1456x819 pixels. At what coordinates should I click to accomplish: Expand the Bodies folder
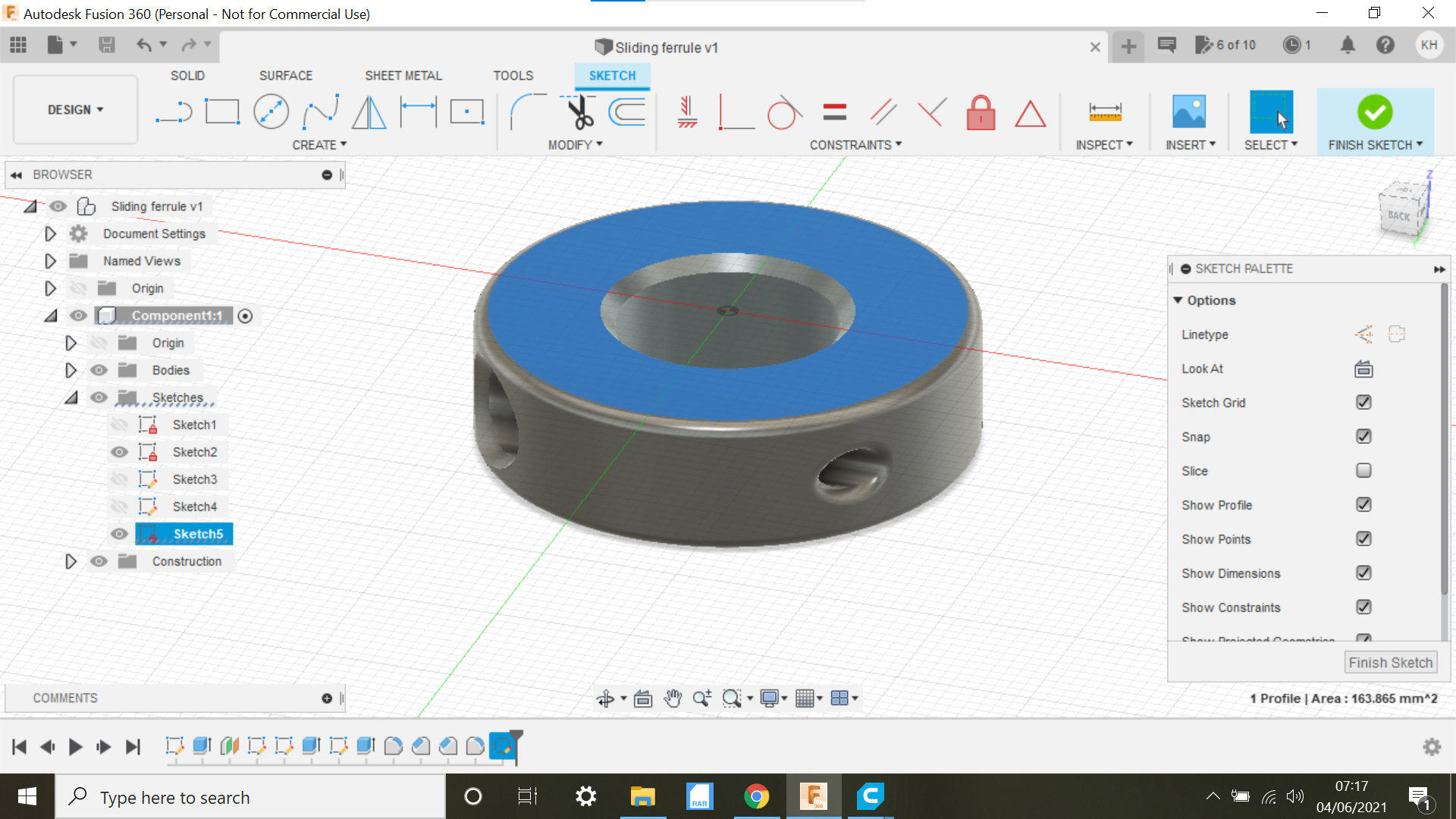coord(71,370)
